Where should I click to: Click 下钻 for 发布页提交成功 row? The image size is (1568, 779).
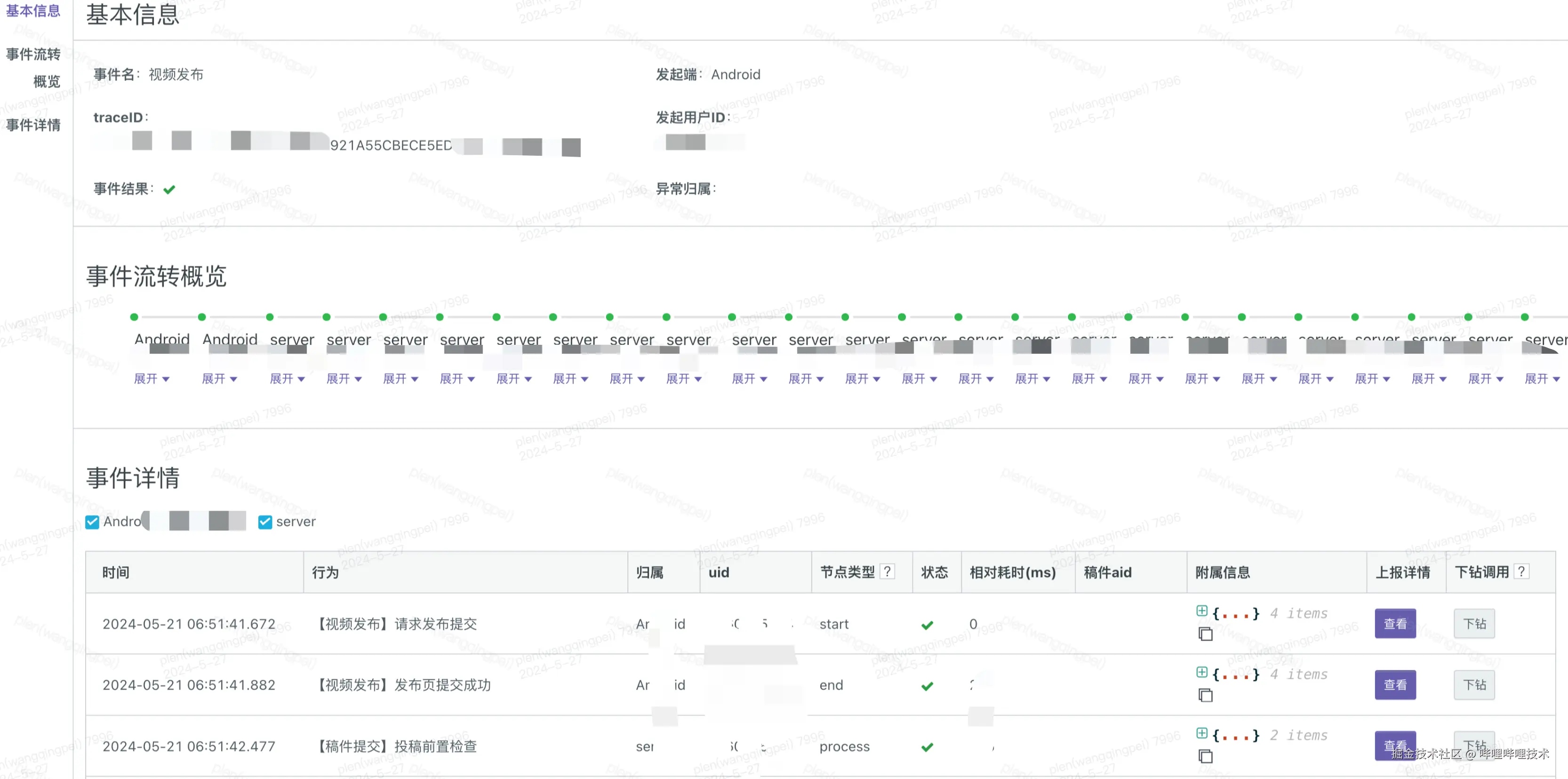1474,684
